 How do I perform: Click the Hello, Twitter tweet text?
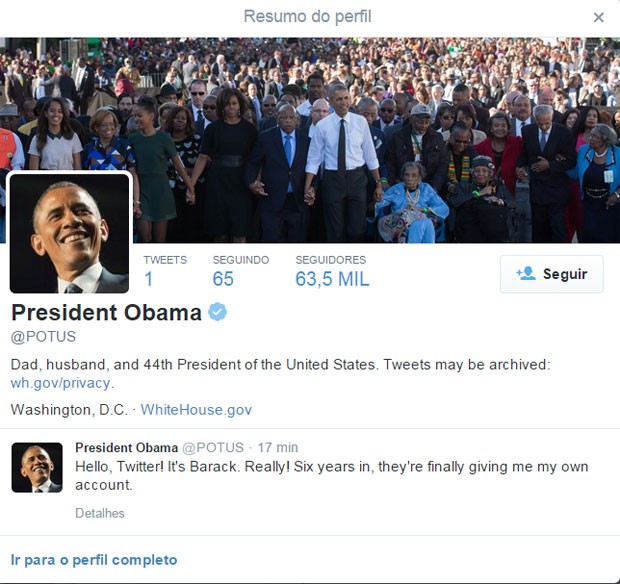332,476
